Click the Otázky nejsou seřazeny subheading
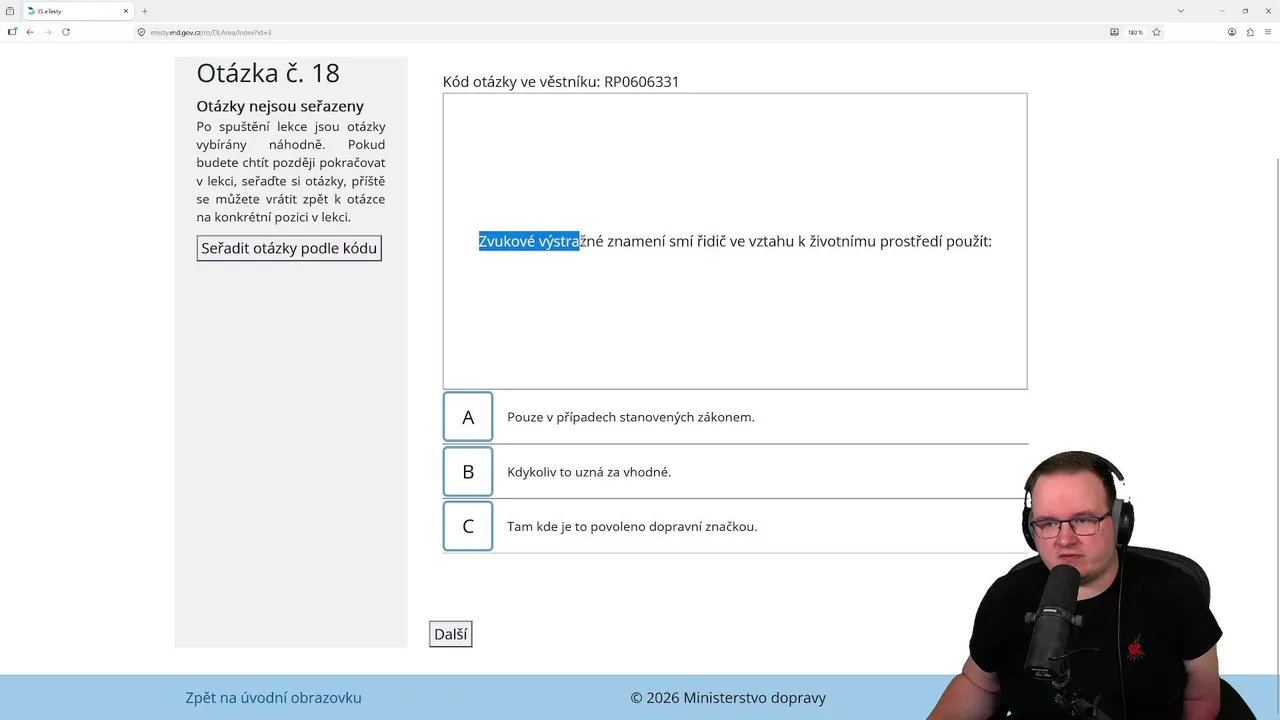This screenshot has height=720, width=1280. click(280, 106)
